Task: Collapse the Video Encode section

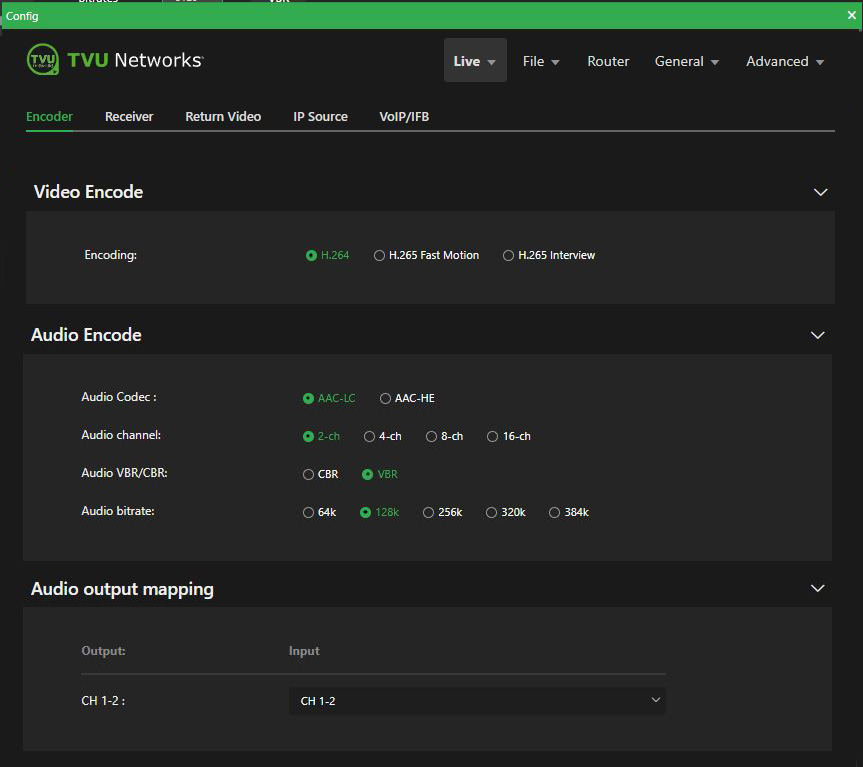Action: pyautogui.click(x=820, y=192)
